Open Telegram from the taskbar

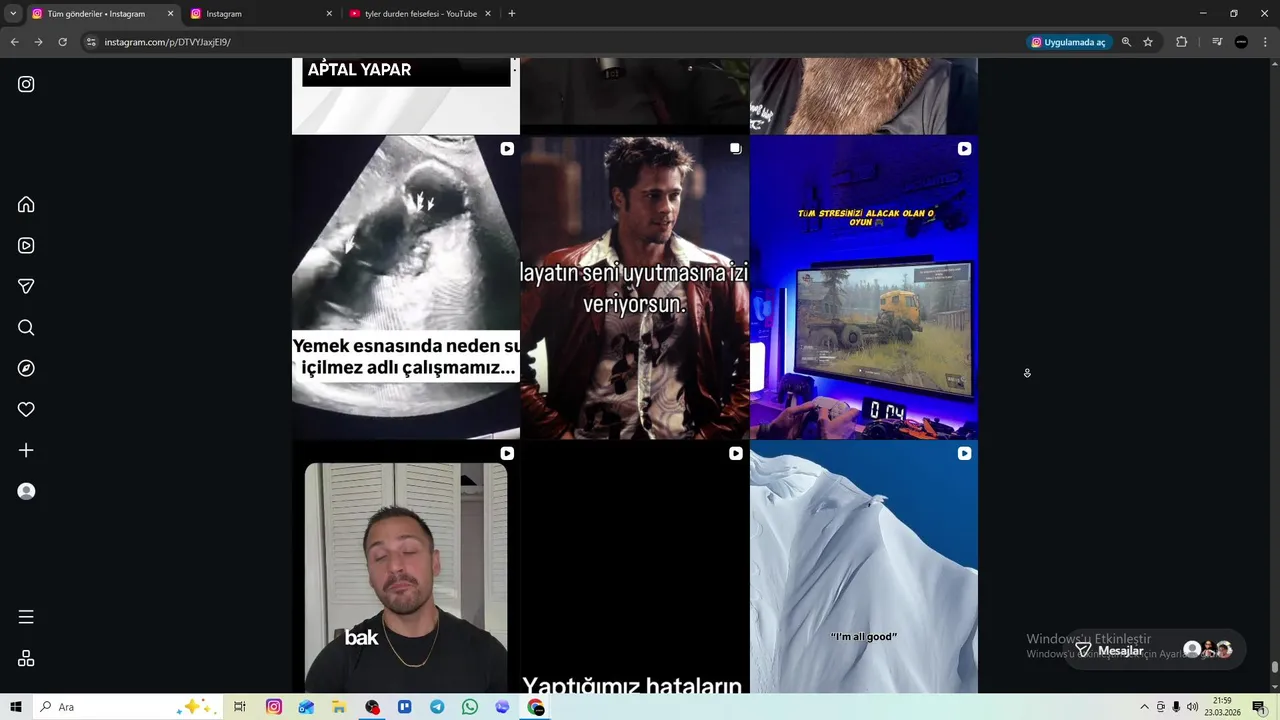(x=437, y=707)
